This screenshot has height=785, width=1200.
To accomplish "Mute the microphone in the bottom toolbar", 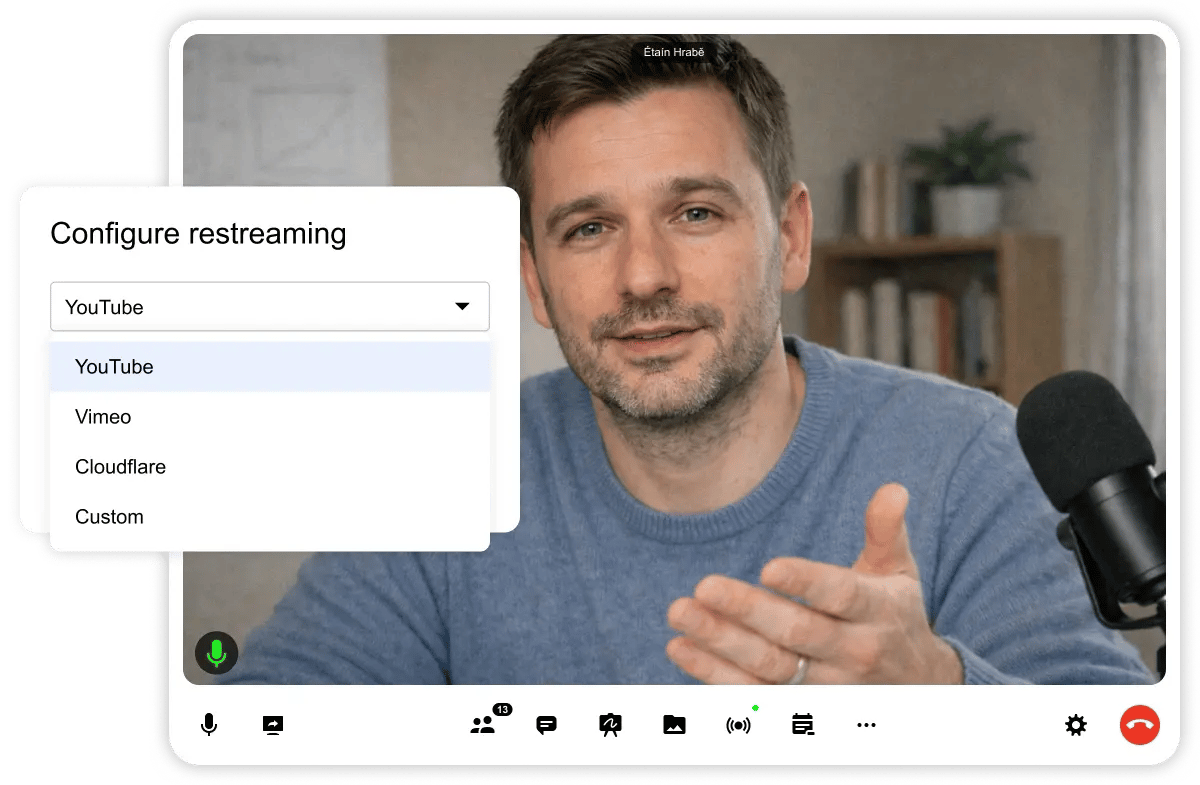I will (x=208, y=725).
